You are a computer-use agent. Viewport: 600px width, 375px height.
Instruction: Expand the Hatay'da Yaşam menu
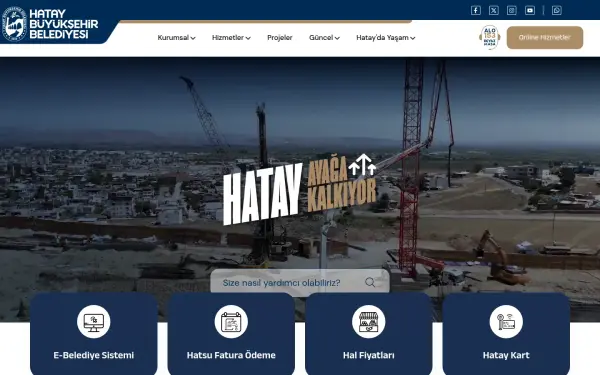point(386,38)
